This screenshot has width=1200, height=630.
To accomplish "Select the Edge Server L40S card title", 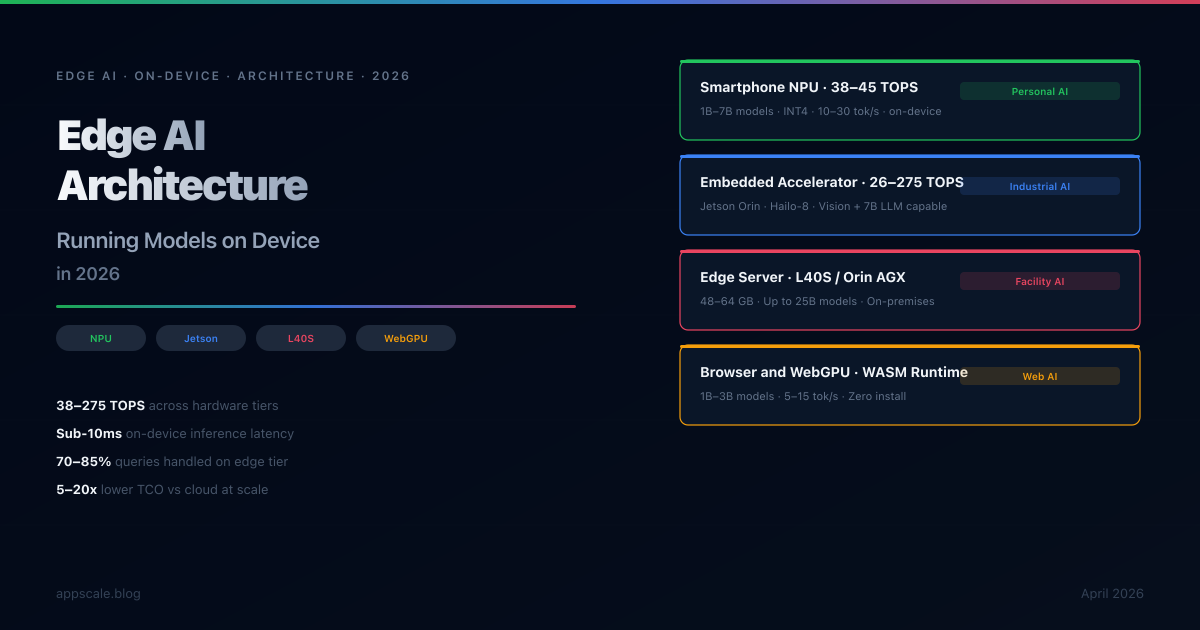I will click(x=802, y=277).
